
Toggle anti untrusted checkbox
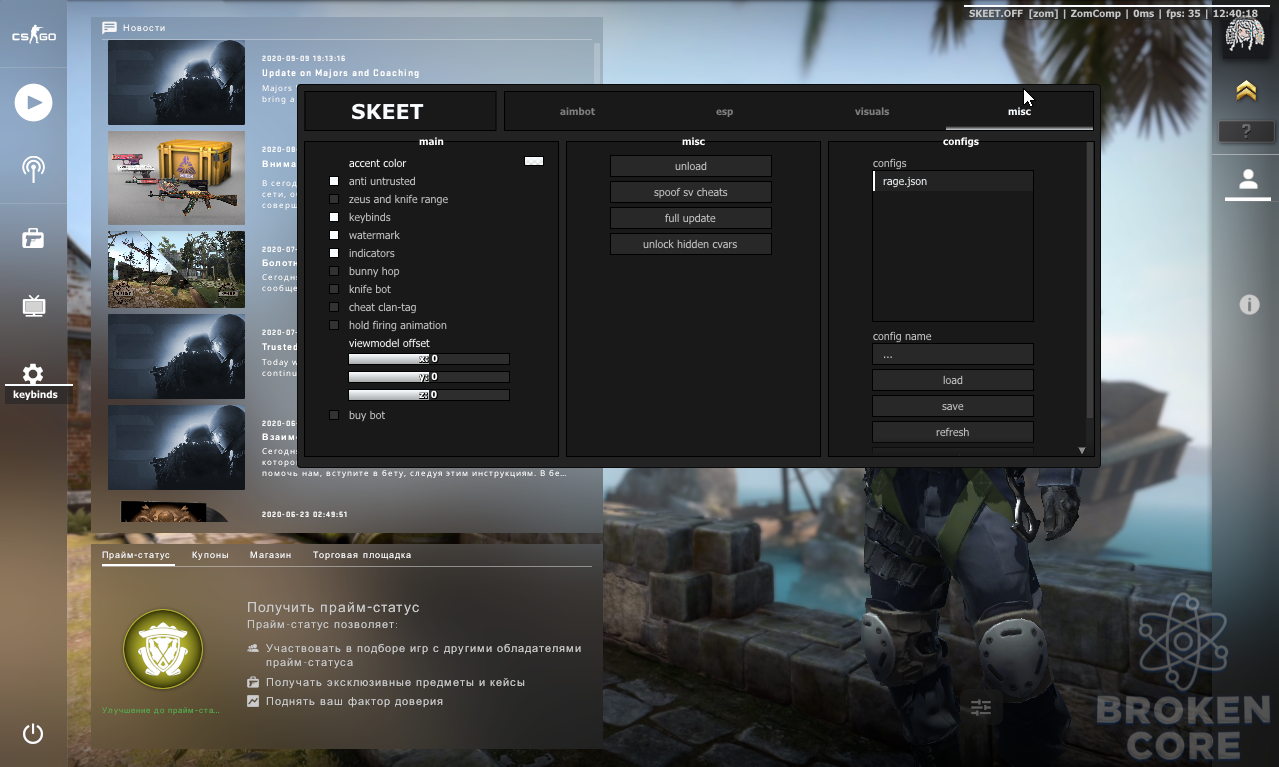click(334, 181)
